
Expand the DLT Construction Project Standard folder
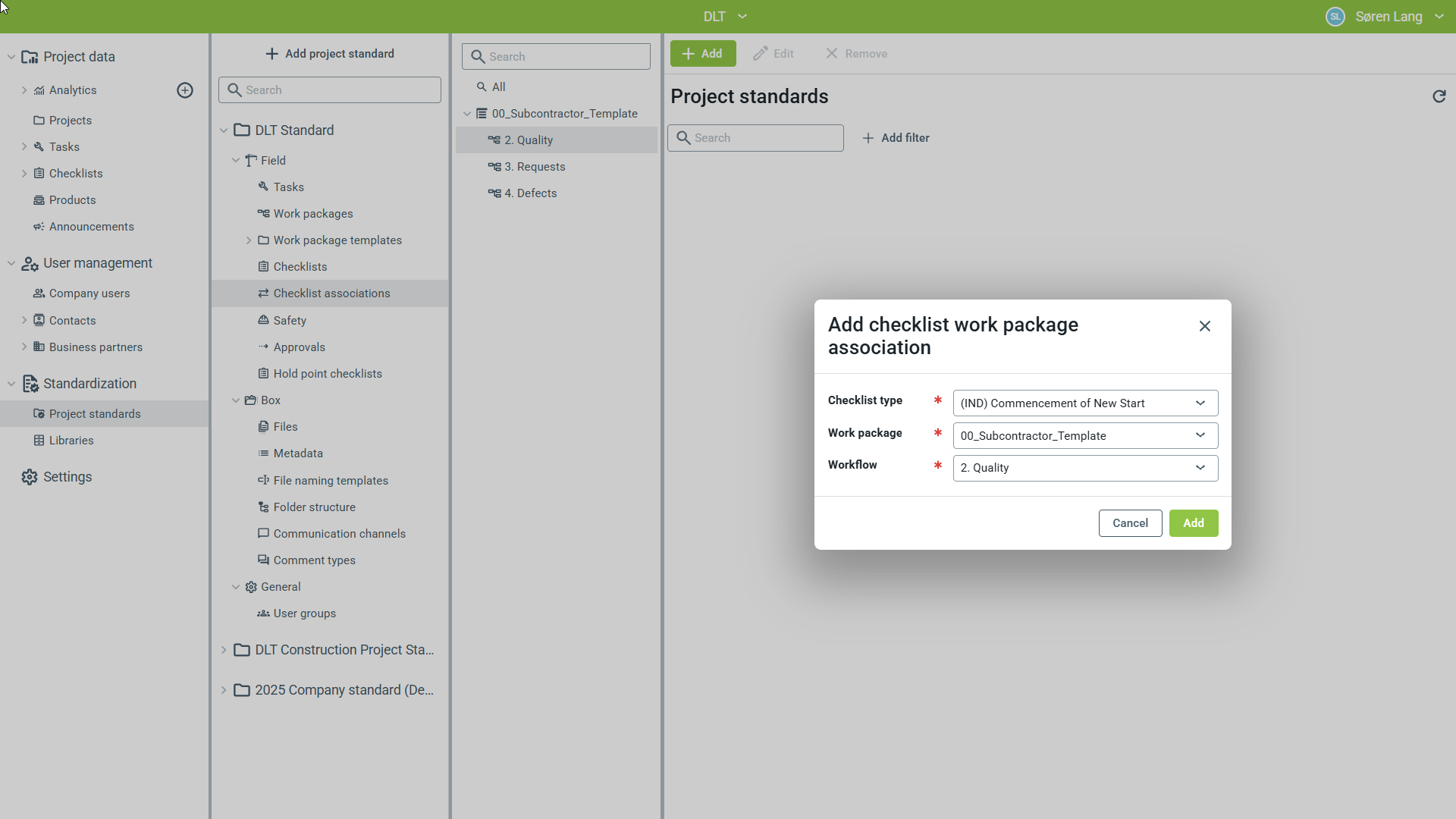[224, 650]
